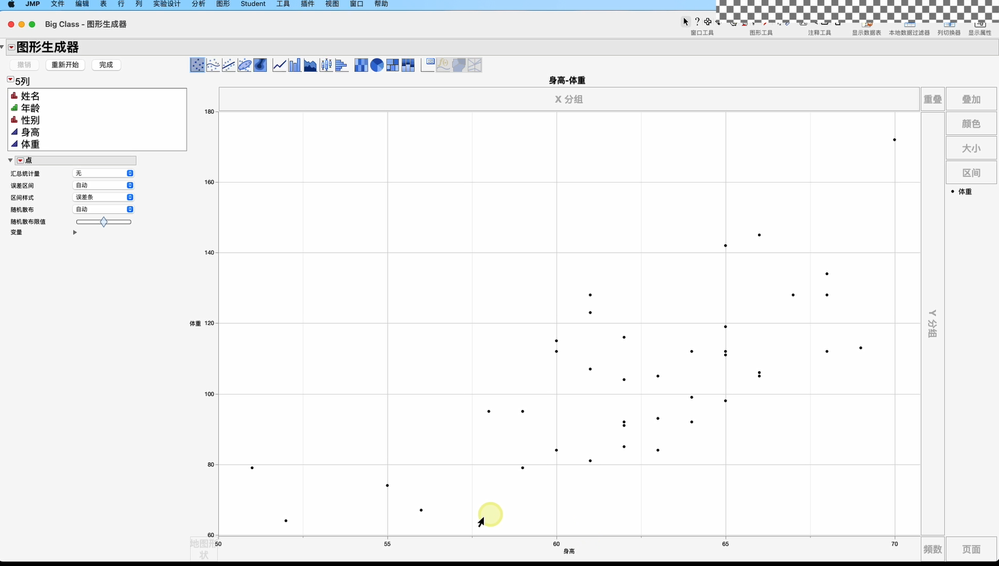
Task: Click the 区间 drop zone
Action: (x=971, y=173)
